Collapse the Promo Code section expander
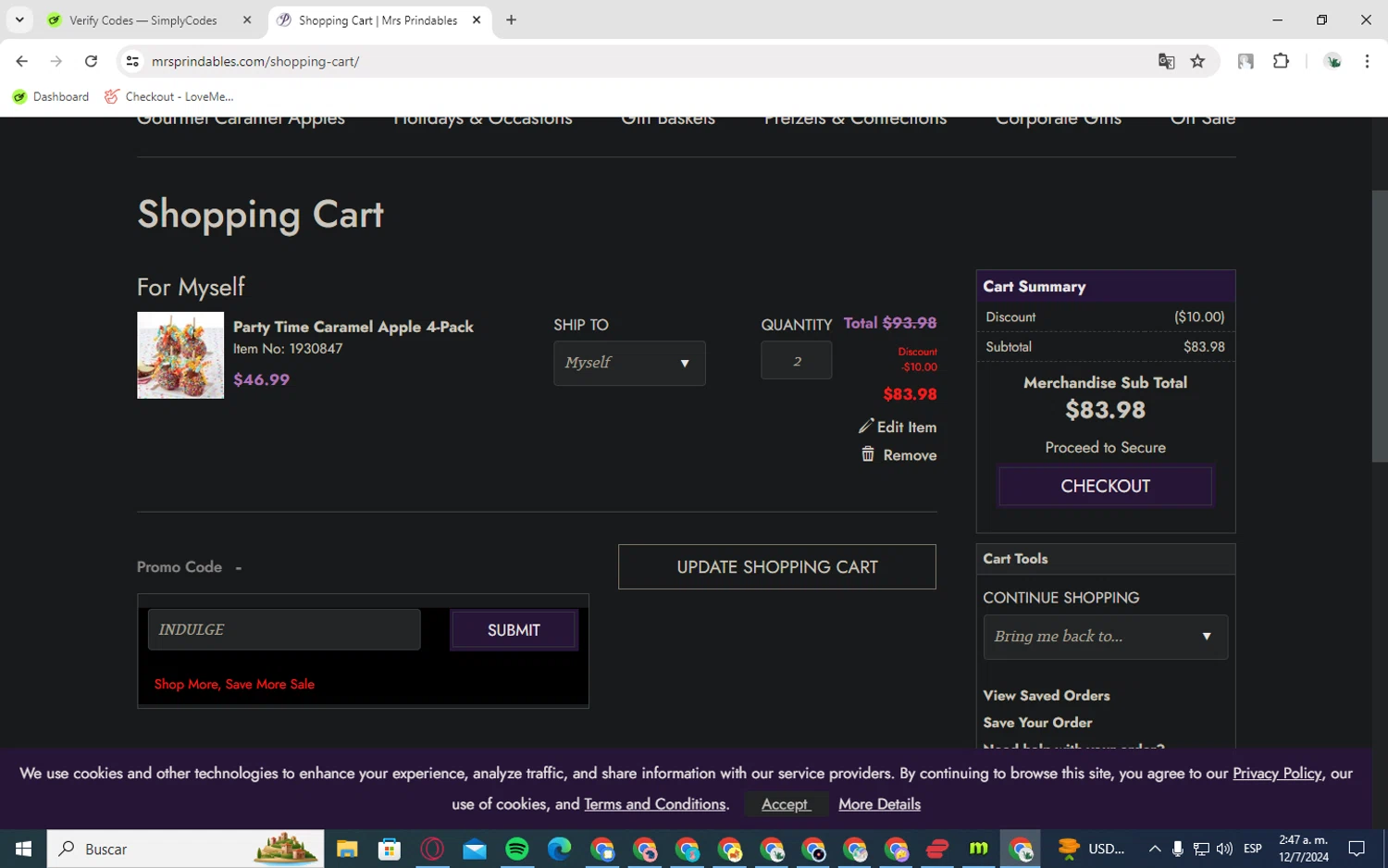 238,567
